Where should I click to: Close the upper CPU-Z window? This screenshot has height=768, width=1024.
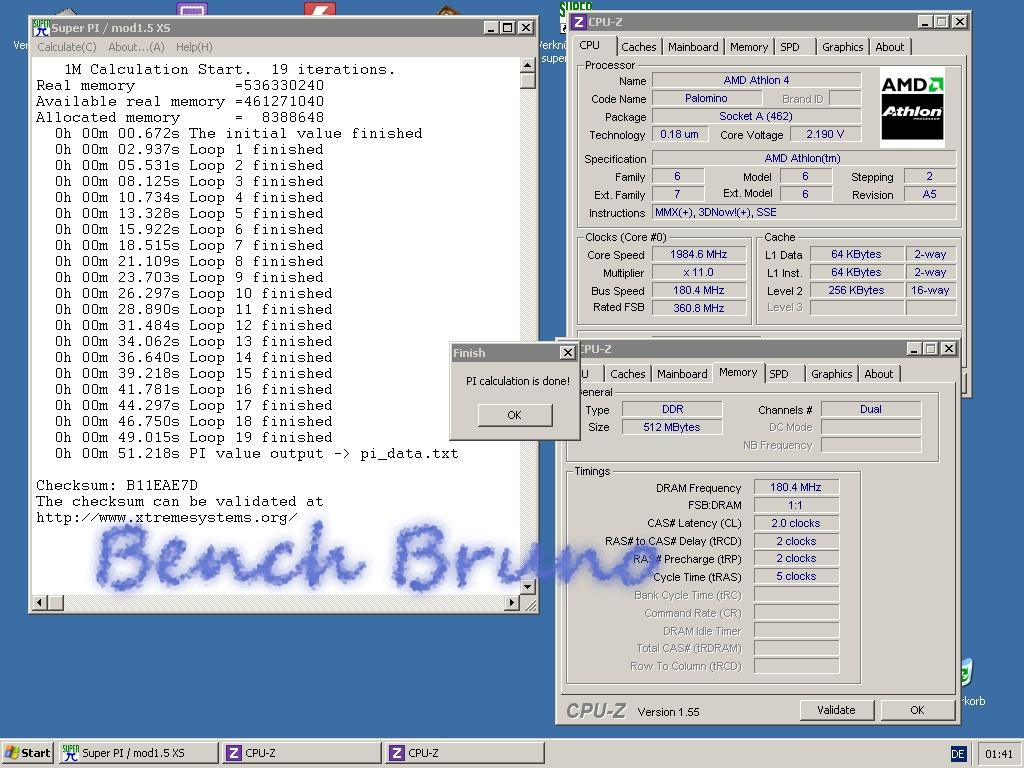pos(959,22)
